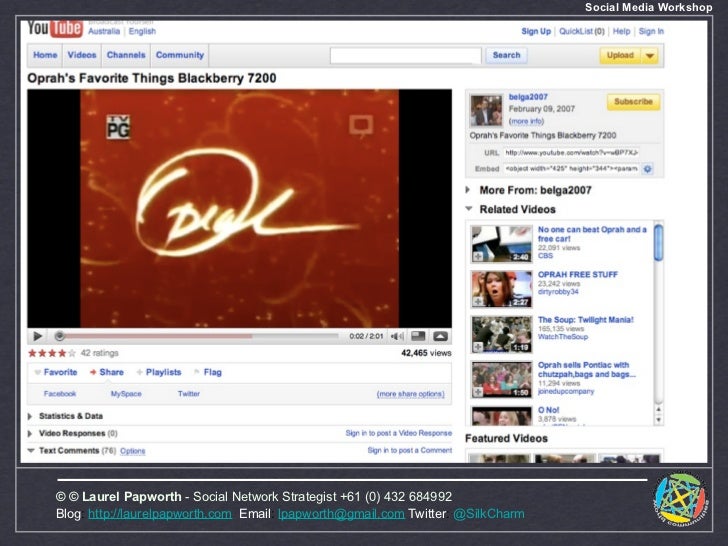Add Oprah sells Pontiac video to QuickList
The width and height of the screenshot is (728, 546).
pyautogui.click(x=478, y=392)
